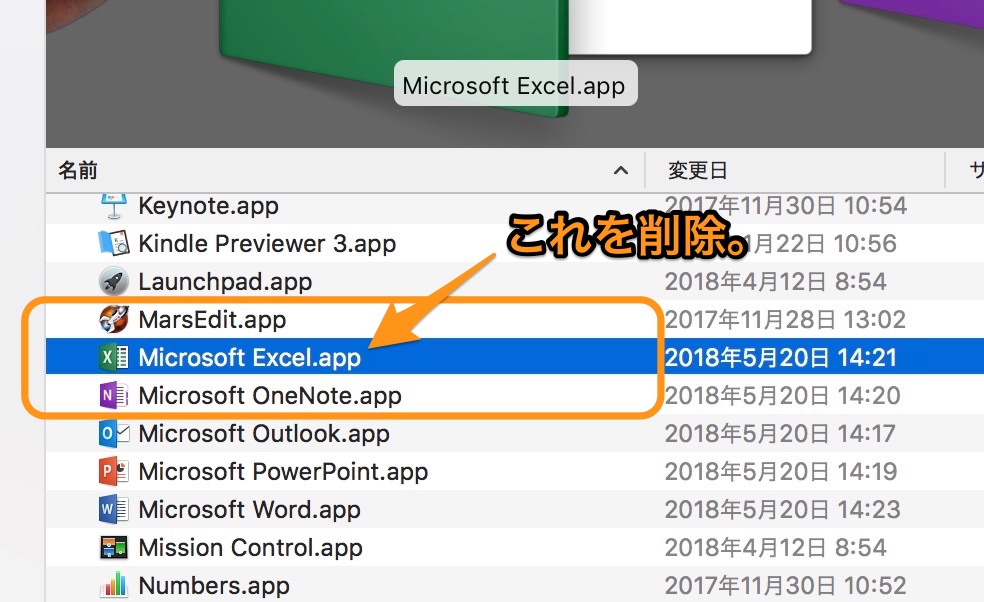Click the 変更日 column header

tap(697, 169)
